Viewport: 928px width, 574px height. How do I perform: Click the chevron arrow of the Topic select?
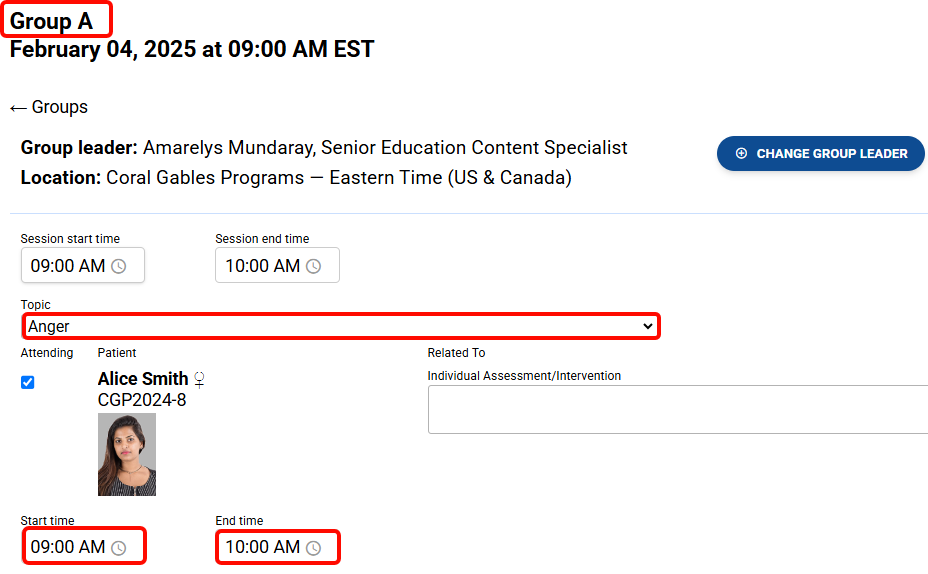(x=648, y=326)
